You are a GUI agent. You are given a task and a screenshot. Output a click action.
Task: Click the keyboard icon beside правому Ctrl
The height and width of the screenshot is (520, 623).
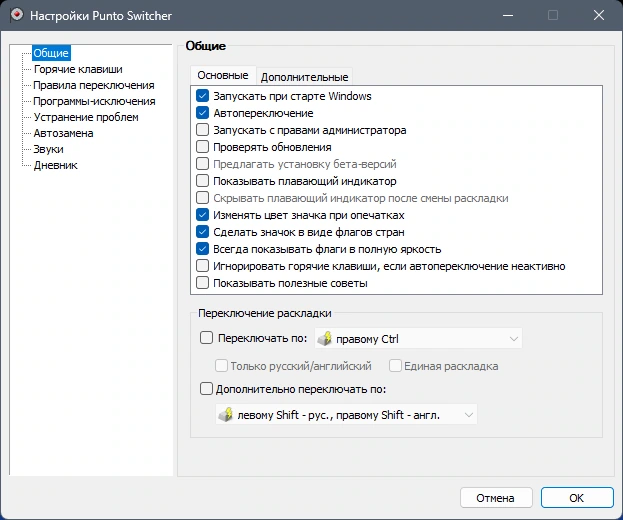pos(325,338)
